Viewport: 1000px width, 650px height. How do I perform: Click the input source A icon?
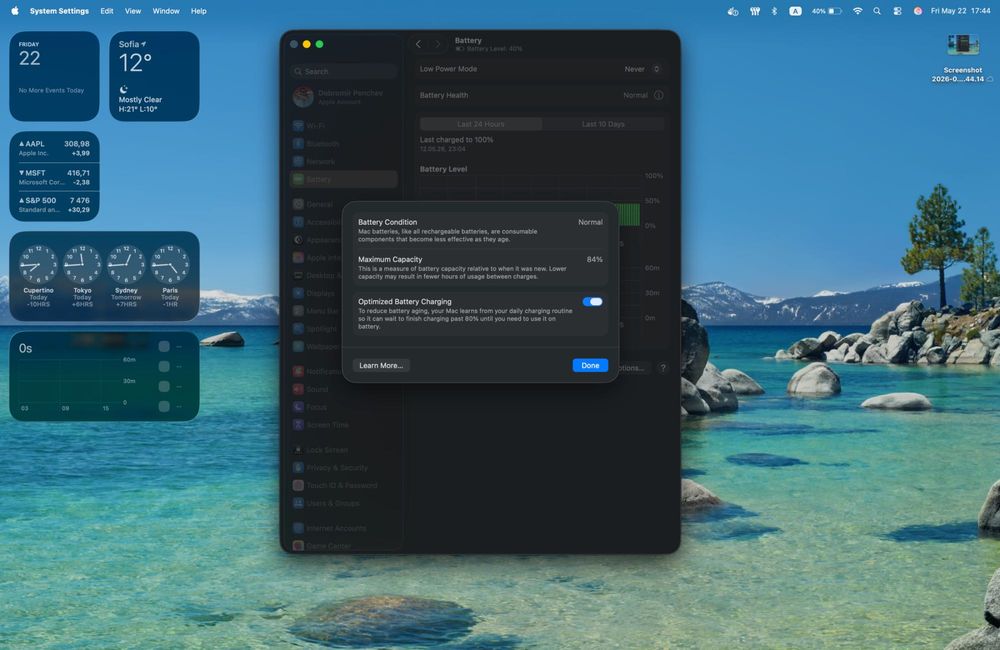(x=795, y=11)
